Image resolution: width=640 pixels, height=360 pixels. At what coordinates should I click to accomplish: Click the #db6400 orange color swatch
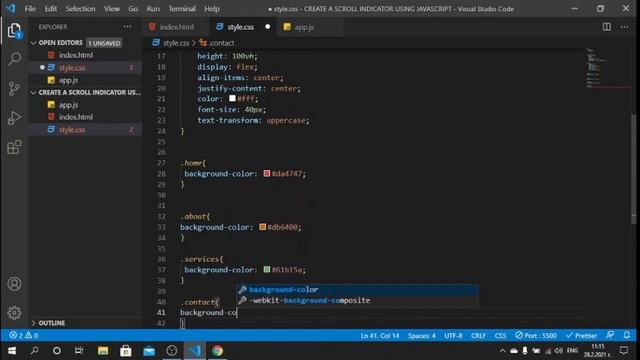click(262, 227)
